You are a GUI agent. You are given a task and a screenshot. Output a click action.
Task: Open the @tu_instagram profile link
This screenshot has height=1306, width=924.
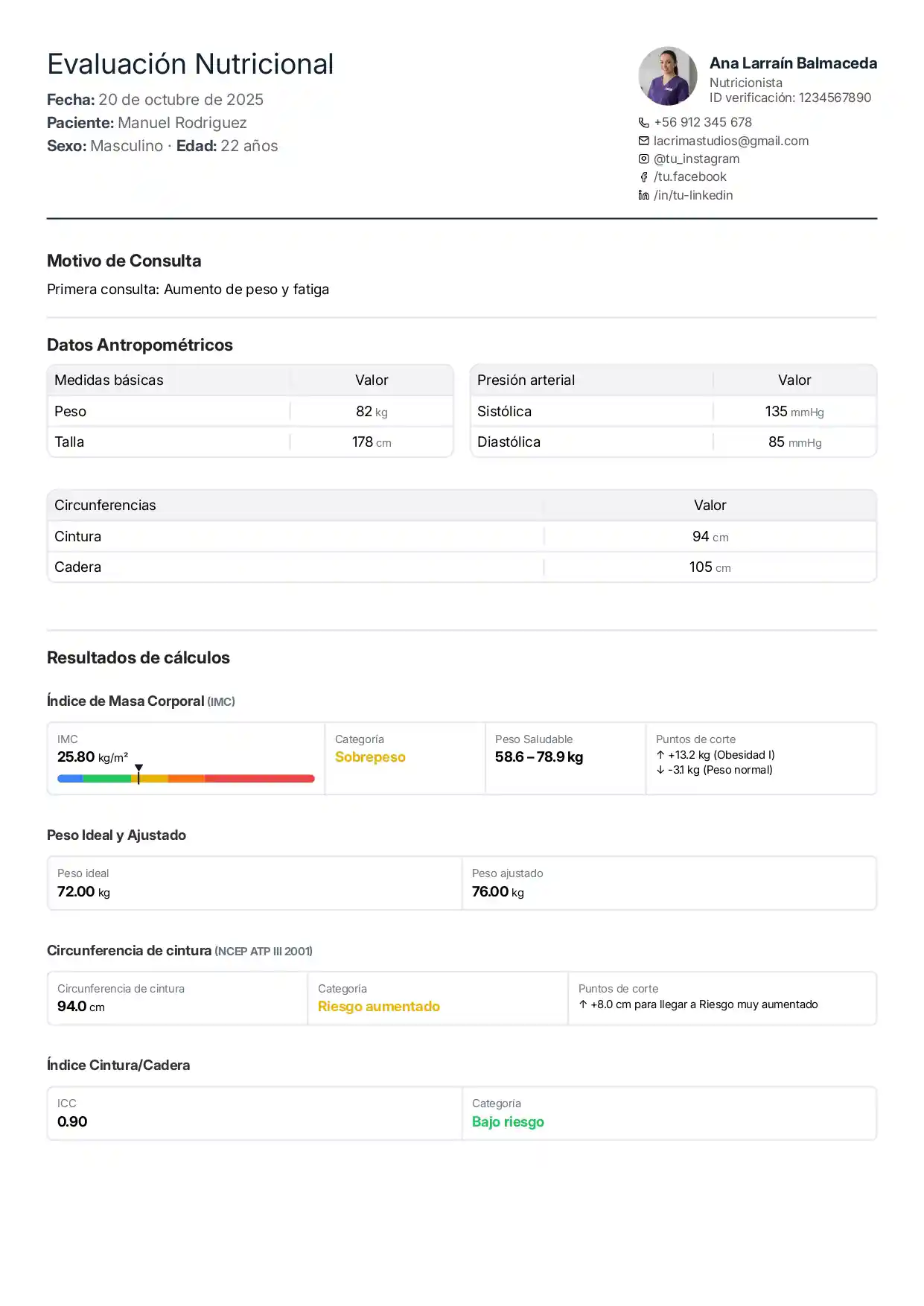pos(696,159)
